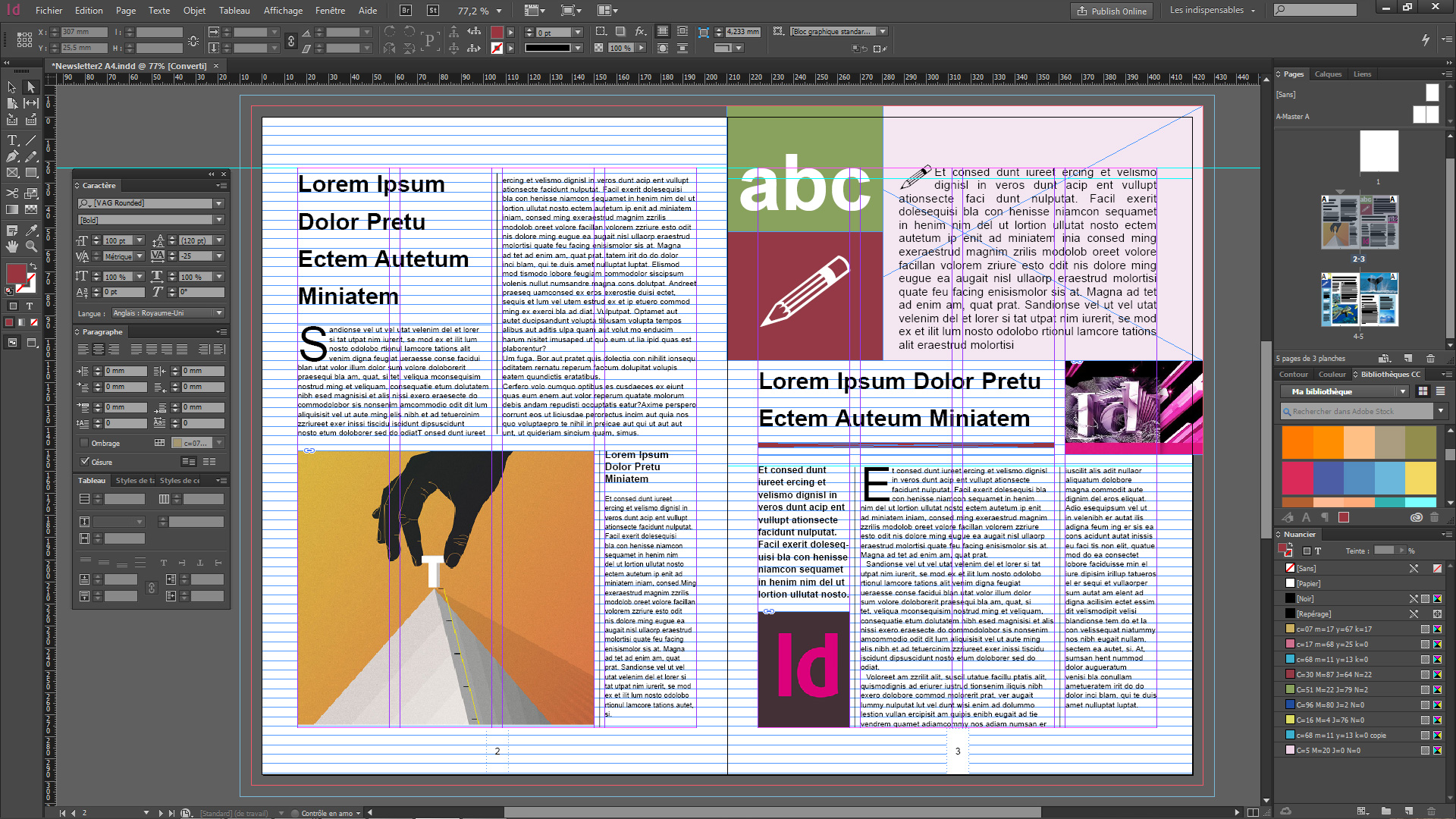Viewport: 1456px width, 819px height.
Task: Select the Pen tool
Action: point(12,156)
